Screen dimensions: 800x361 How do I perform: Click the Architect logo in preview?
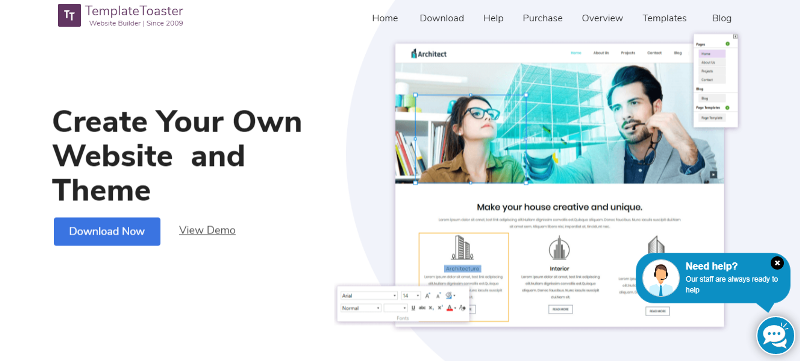[x=429, y=54]
